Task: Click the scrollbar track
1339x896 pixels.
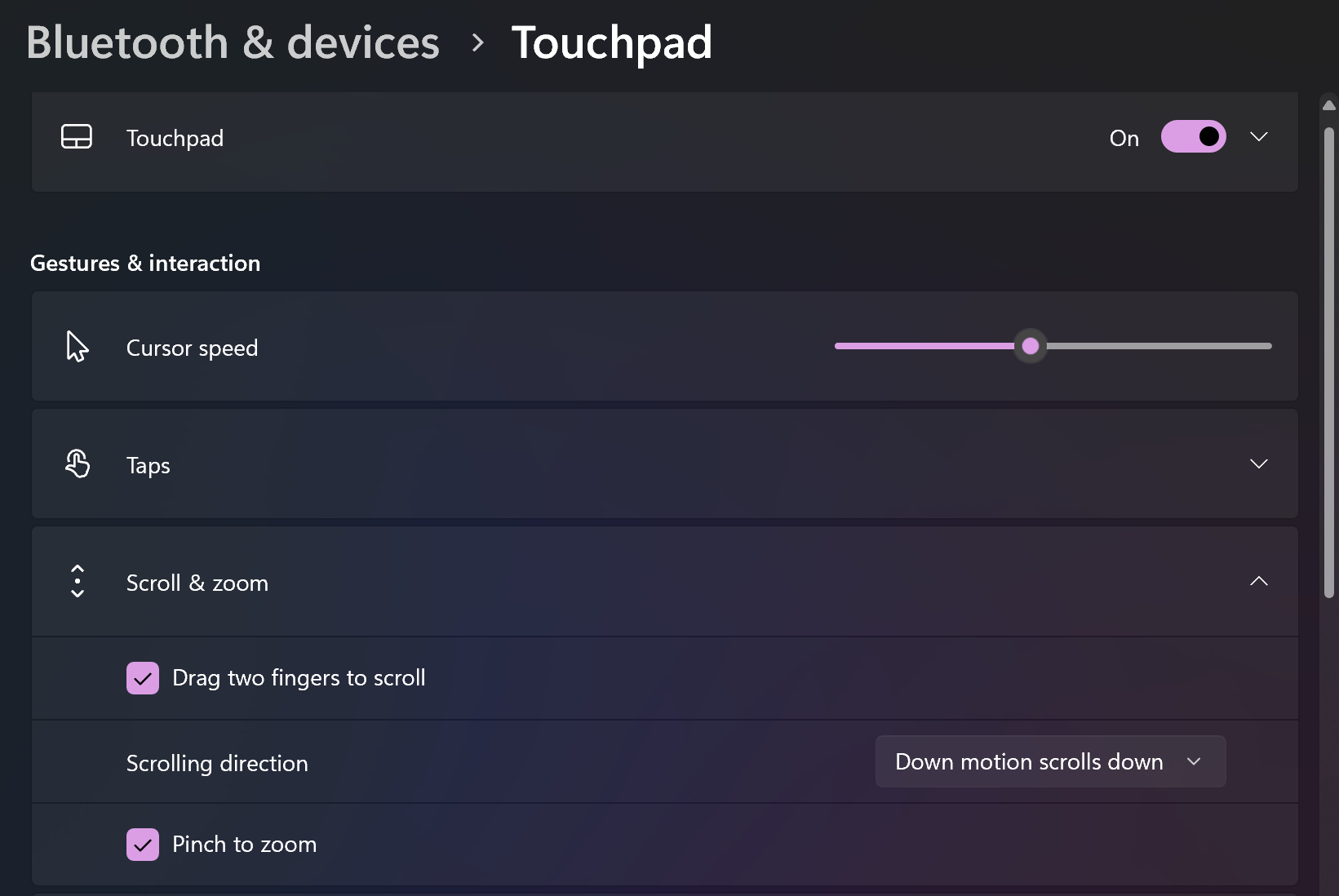Action: click(1328, 734)
